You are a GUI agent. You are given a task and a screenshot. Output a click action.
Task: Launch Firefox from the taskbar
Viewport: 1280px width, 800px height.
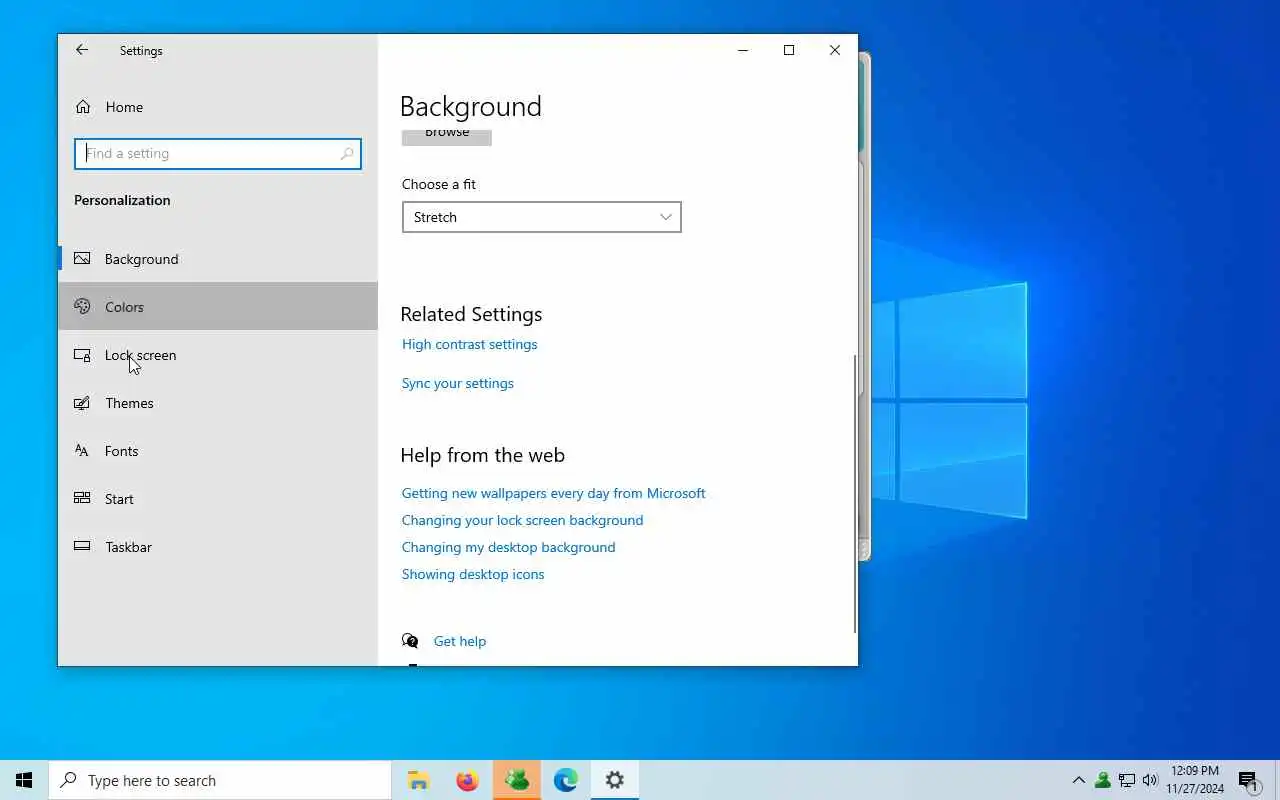click(x=467, y=780)
